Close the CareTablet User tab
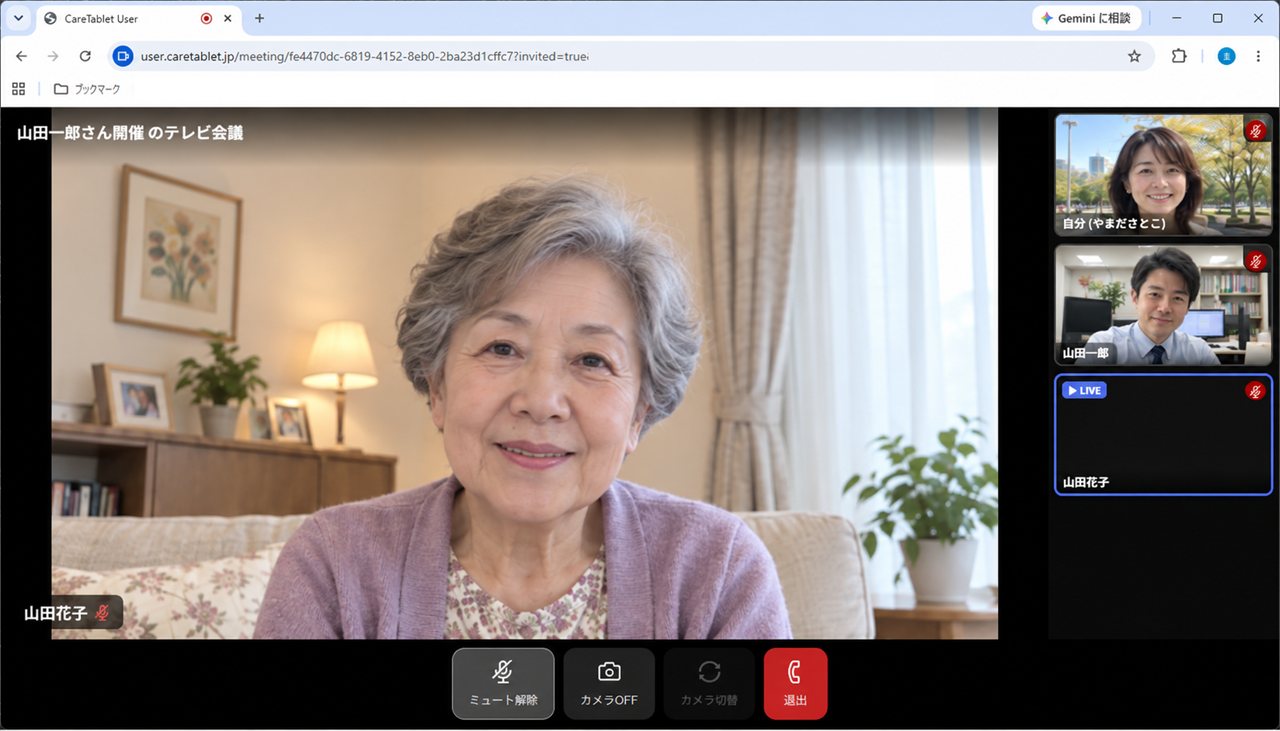Screen dimensions: 1280x731 (x=229, y=18)
